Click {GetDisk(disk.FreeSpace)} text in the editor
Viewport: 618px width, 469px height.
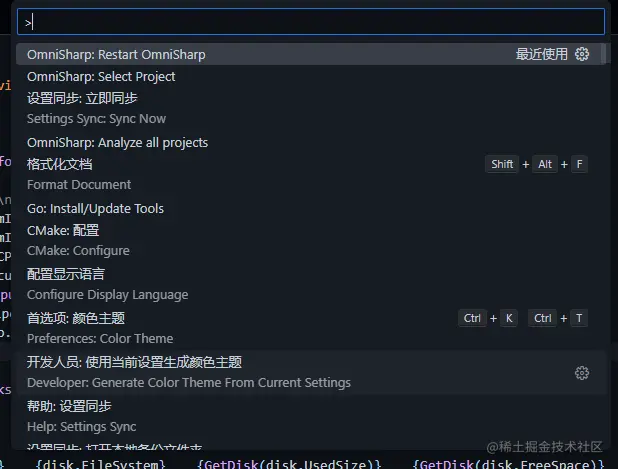click(508, 464)
